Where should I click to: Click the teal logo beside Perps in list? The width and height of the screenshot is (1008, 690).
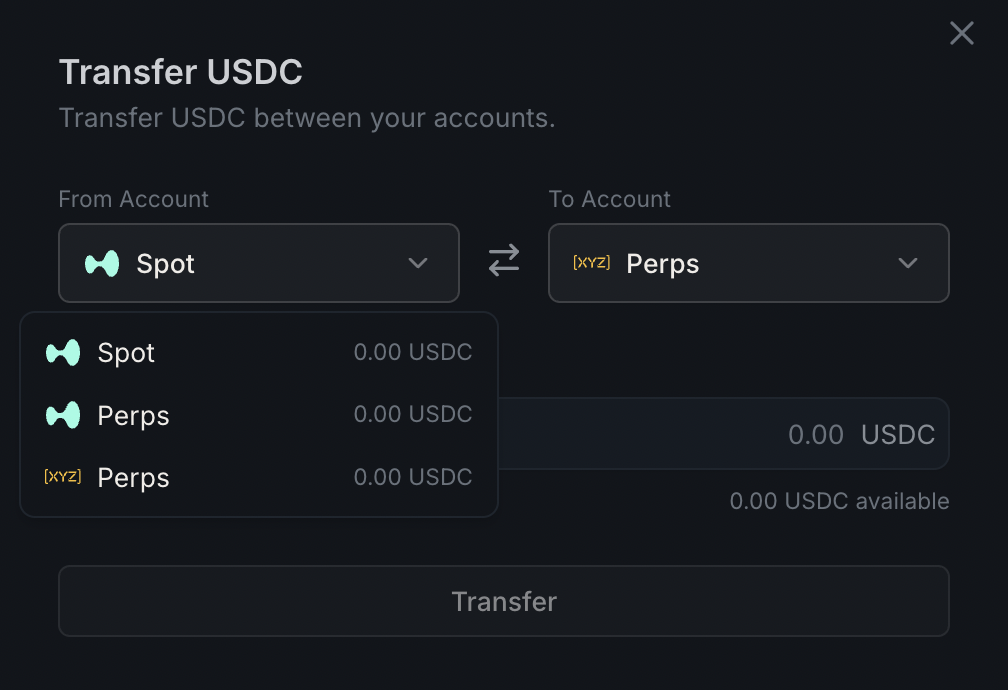[63, 415]
